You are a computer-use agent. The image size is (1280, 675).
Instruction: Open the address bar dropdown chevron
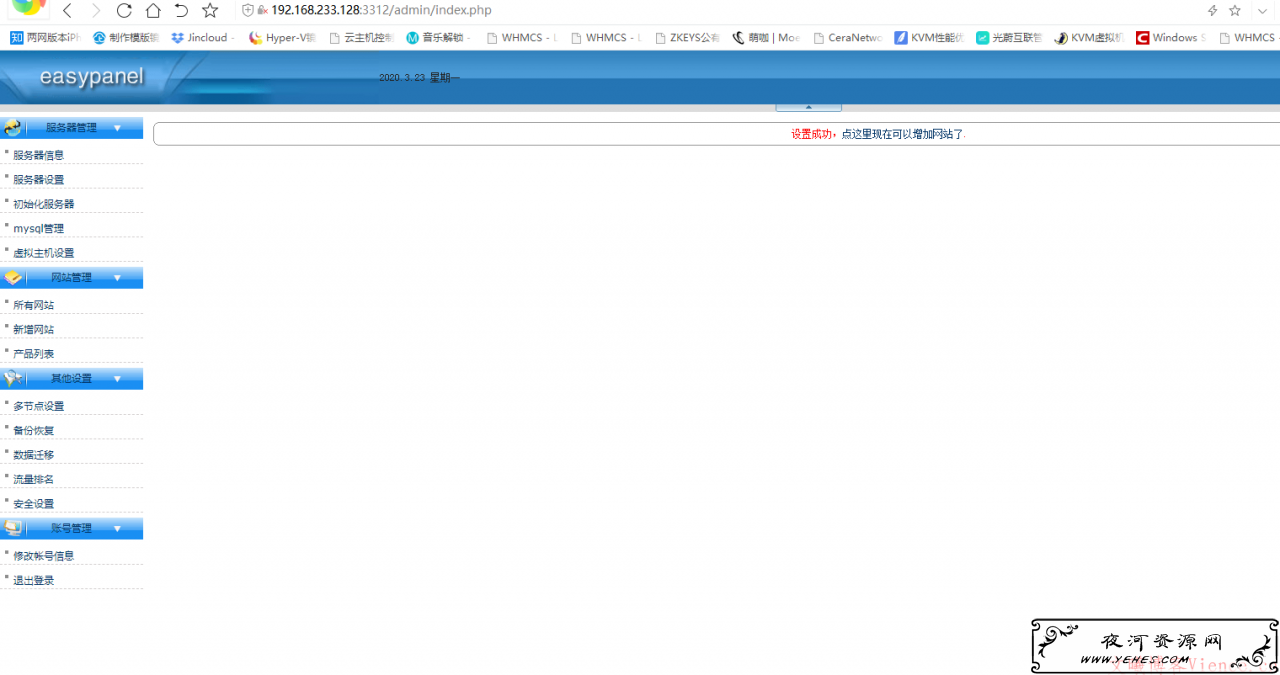(x=1263, y=10)
